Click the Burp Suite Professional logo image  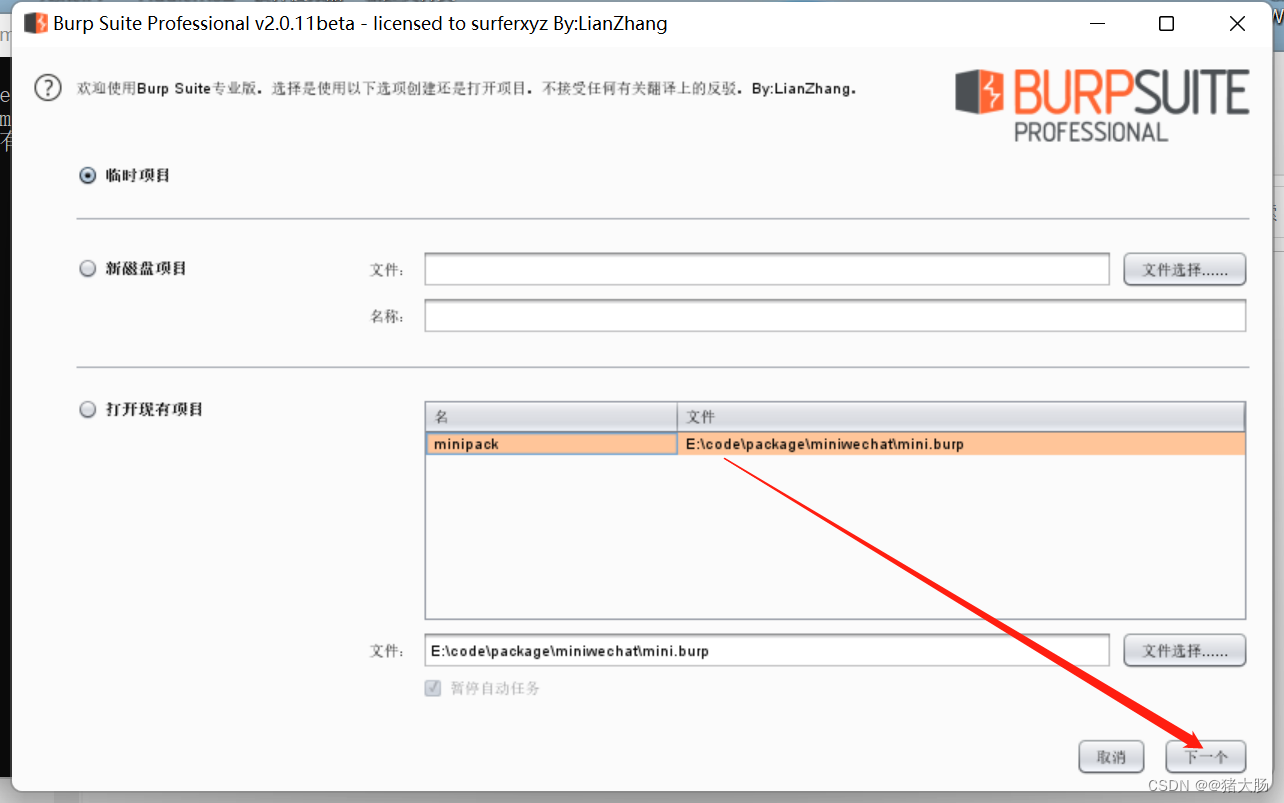point(1102,105)
